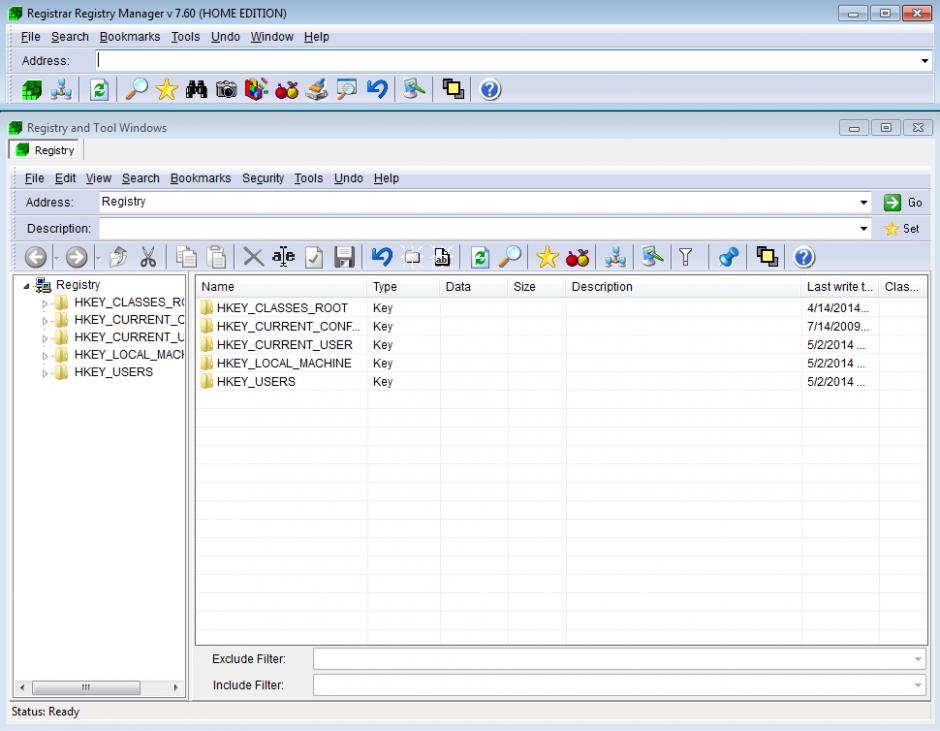Click the blue undo arrow in main toolbar
This screenshot has height=731, width=940.
tap(377, 90)
